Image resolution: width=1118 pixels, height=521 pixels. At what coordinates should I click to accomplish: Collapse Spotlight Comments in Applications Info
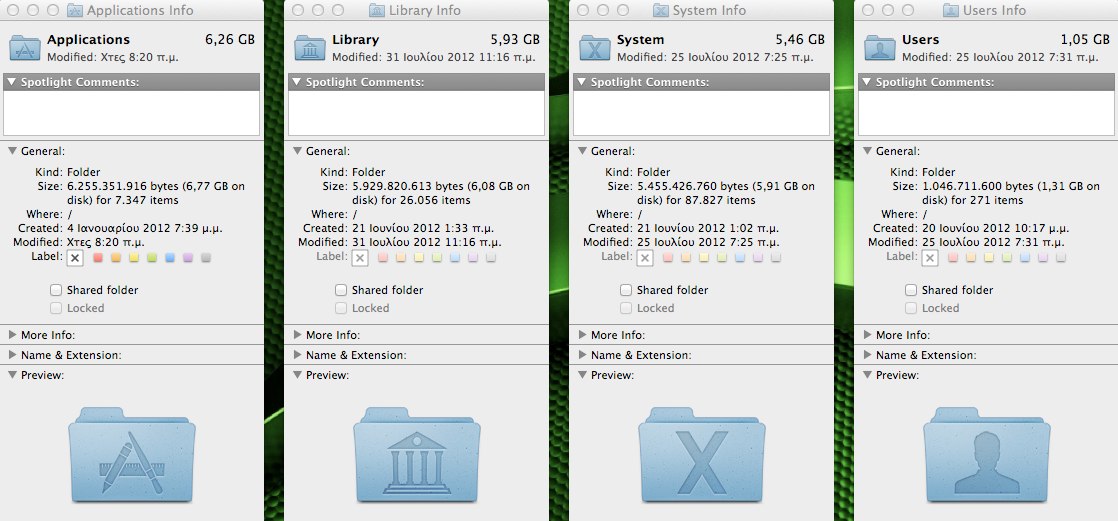click(x=11, y=82)
